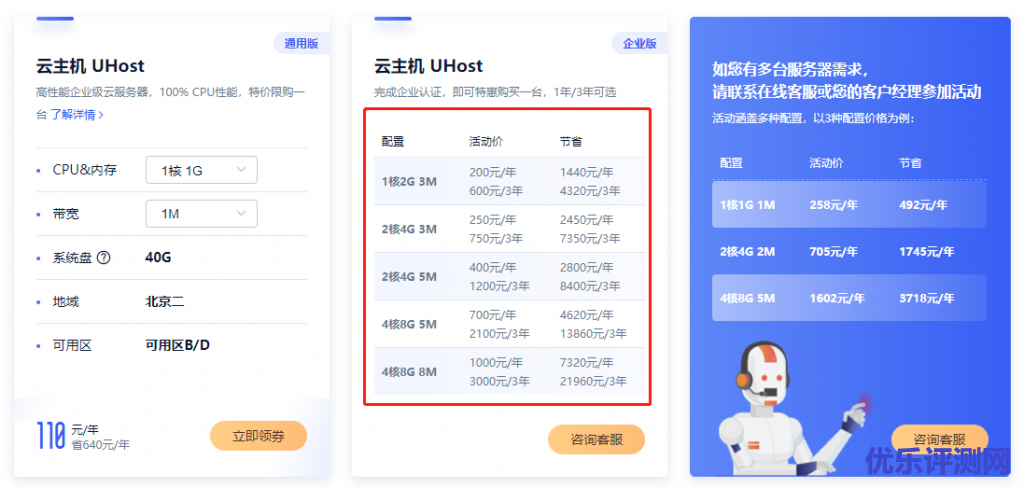Open the CPU&内存 dropdown showing 1核 1G

click(x=201, y=171)
